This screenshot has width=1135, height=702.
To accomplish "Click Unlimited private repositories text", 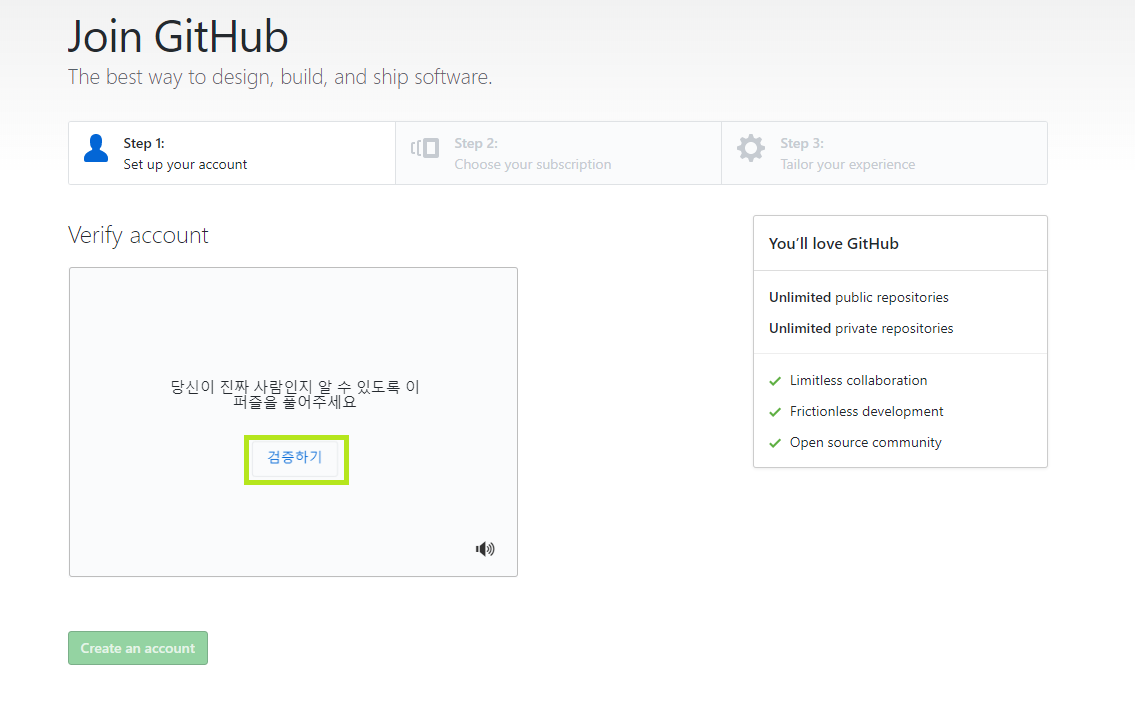I will pyautogui.click(x=861, y=329).
